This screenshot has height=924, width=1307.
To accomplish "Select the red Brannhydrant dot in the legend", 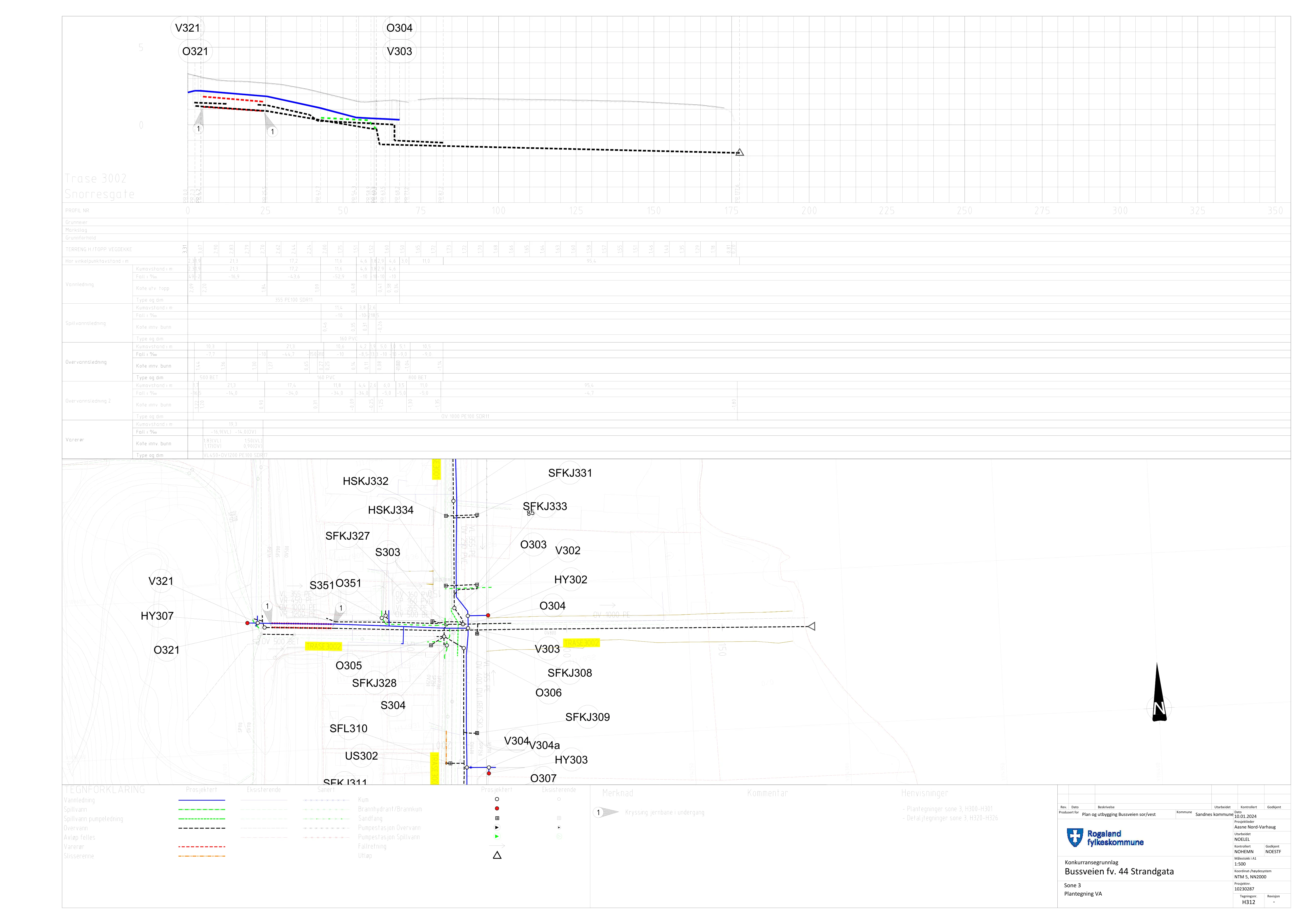I will coord(497,808).
